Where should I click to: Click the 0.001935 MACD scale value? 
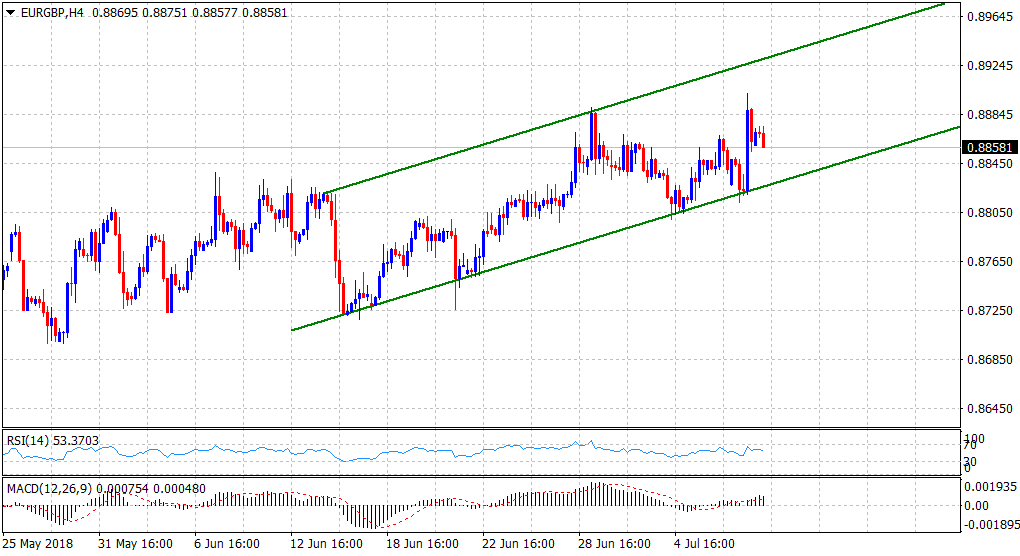click(x=989, y=485)
